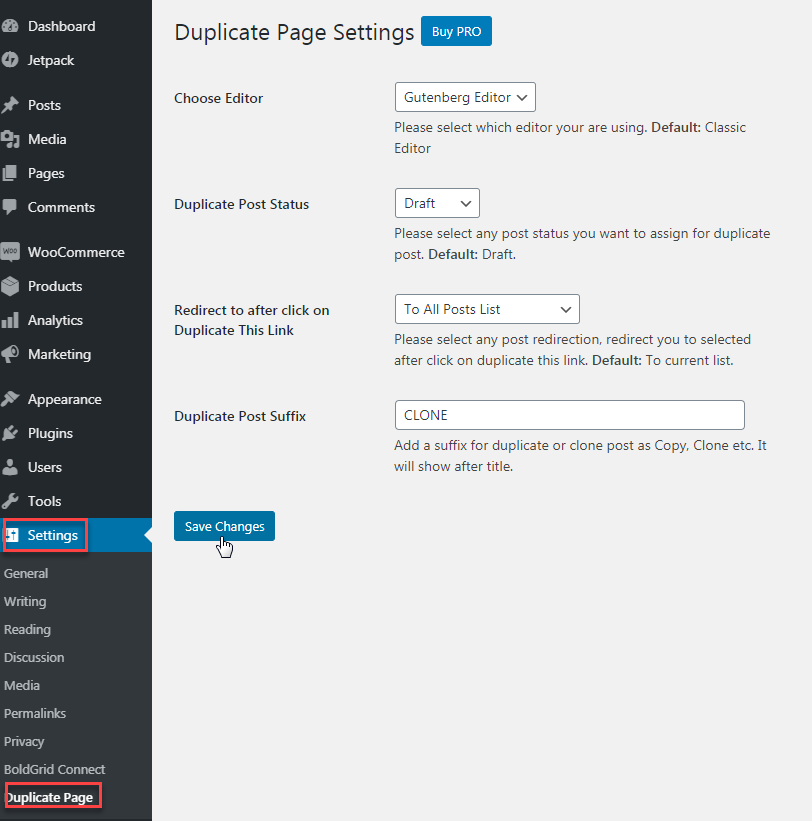812x821 pixels.
Task: Expand the Duplicate Post Status dropdown
Action: pos(437,203)
